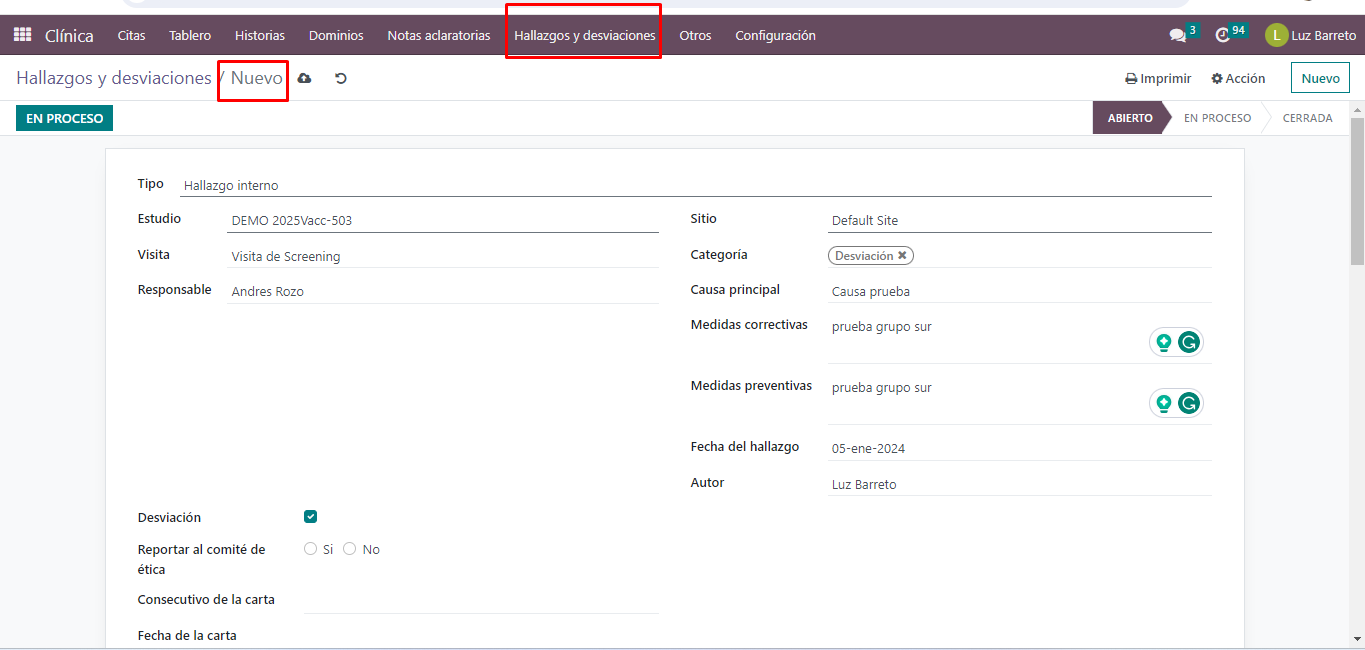The image size is (1365, 650).
Task: Open the apps grid menu icon
Action: (x=22, y=35)
